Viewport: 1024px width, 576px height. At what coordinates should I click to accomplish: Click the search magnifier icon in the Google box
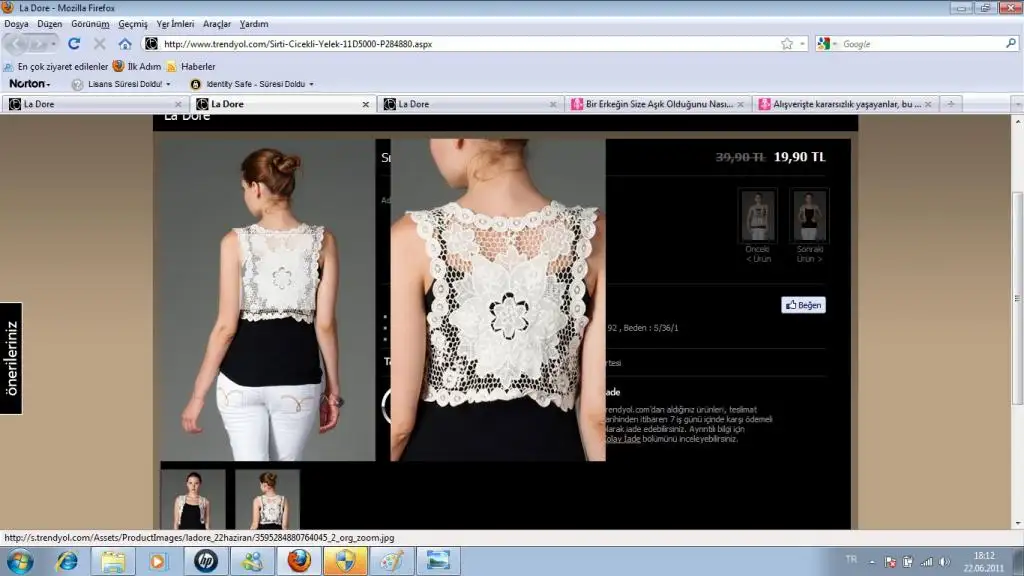(1010, 44)
